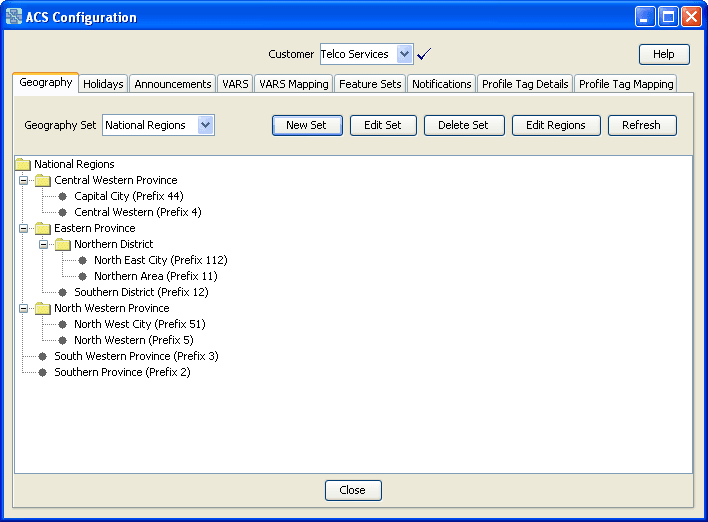Collapse the Northern District node
Viewport: 708px width, 522px height.
(43, 245)
